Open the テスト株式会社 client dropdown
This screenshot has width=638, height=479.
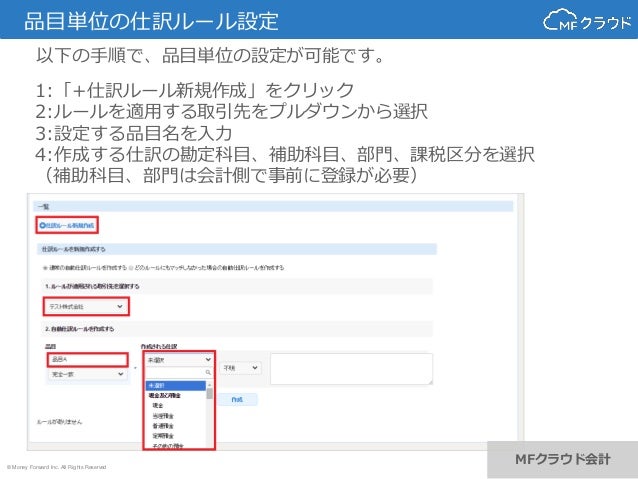click(x=86, y=306)
